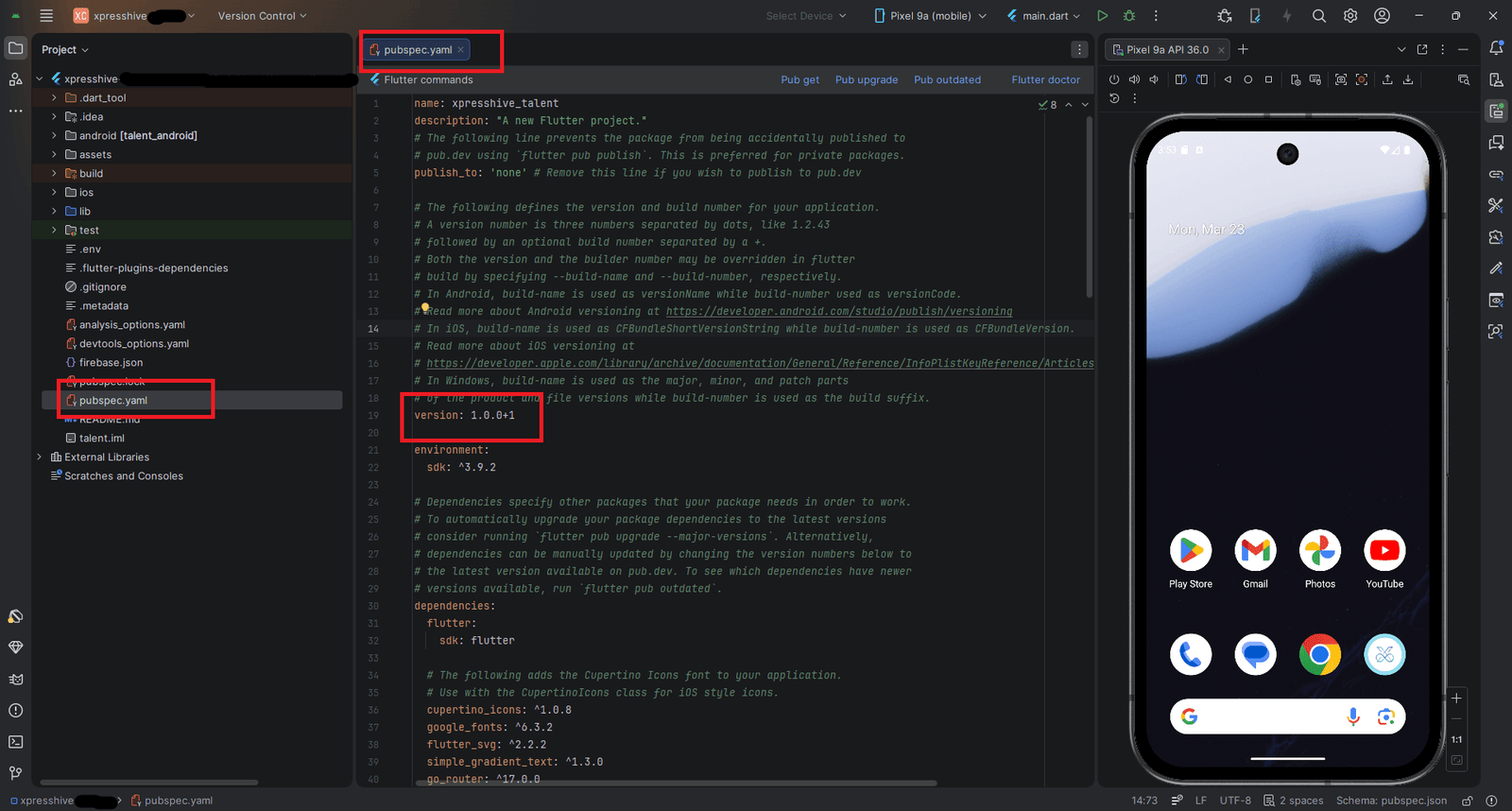Rotate the emulator right
Screen dimensions: 1512x811
(1201, 79)
